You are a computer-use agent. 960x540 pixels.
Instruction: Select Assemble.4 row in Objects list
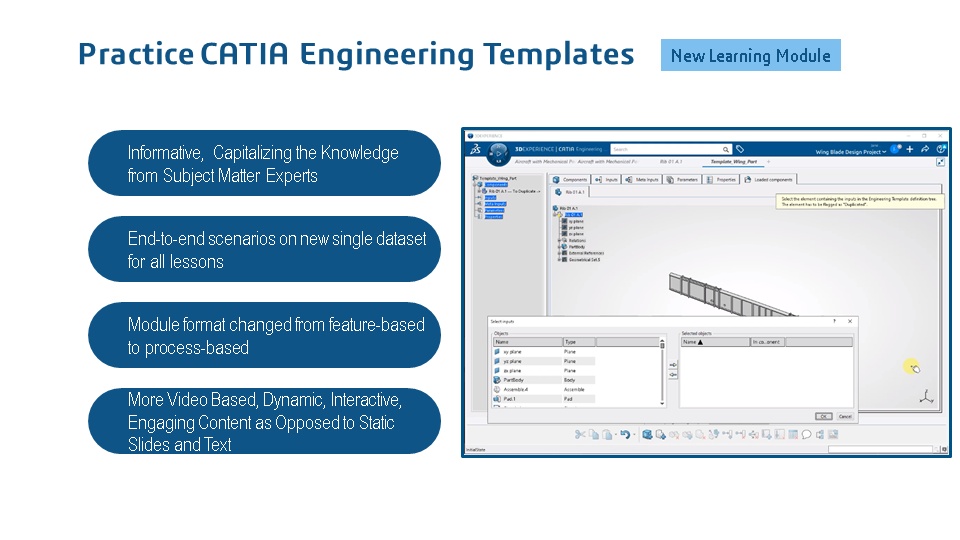(544, 389)
